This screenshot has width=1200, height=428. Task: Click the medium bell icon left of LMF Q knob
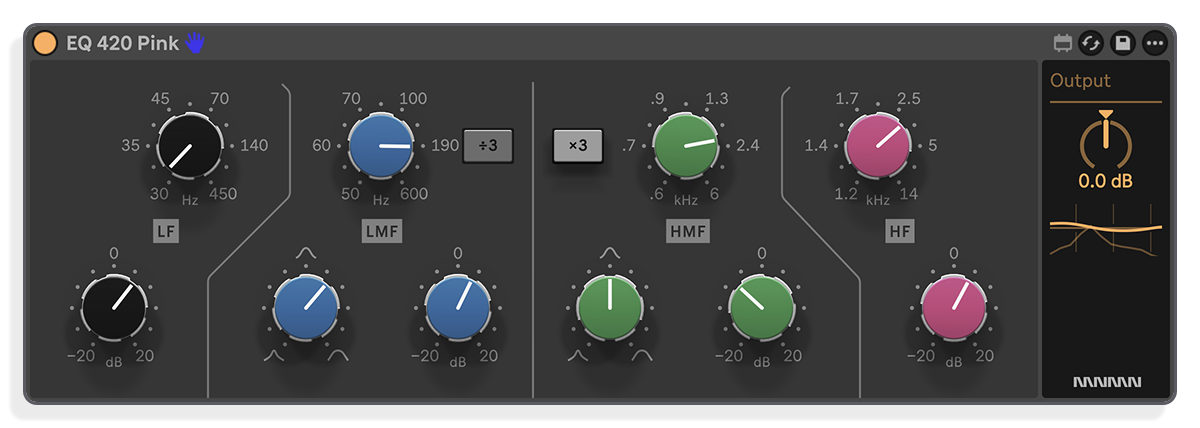tap(273, 355)
